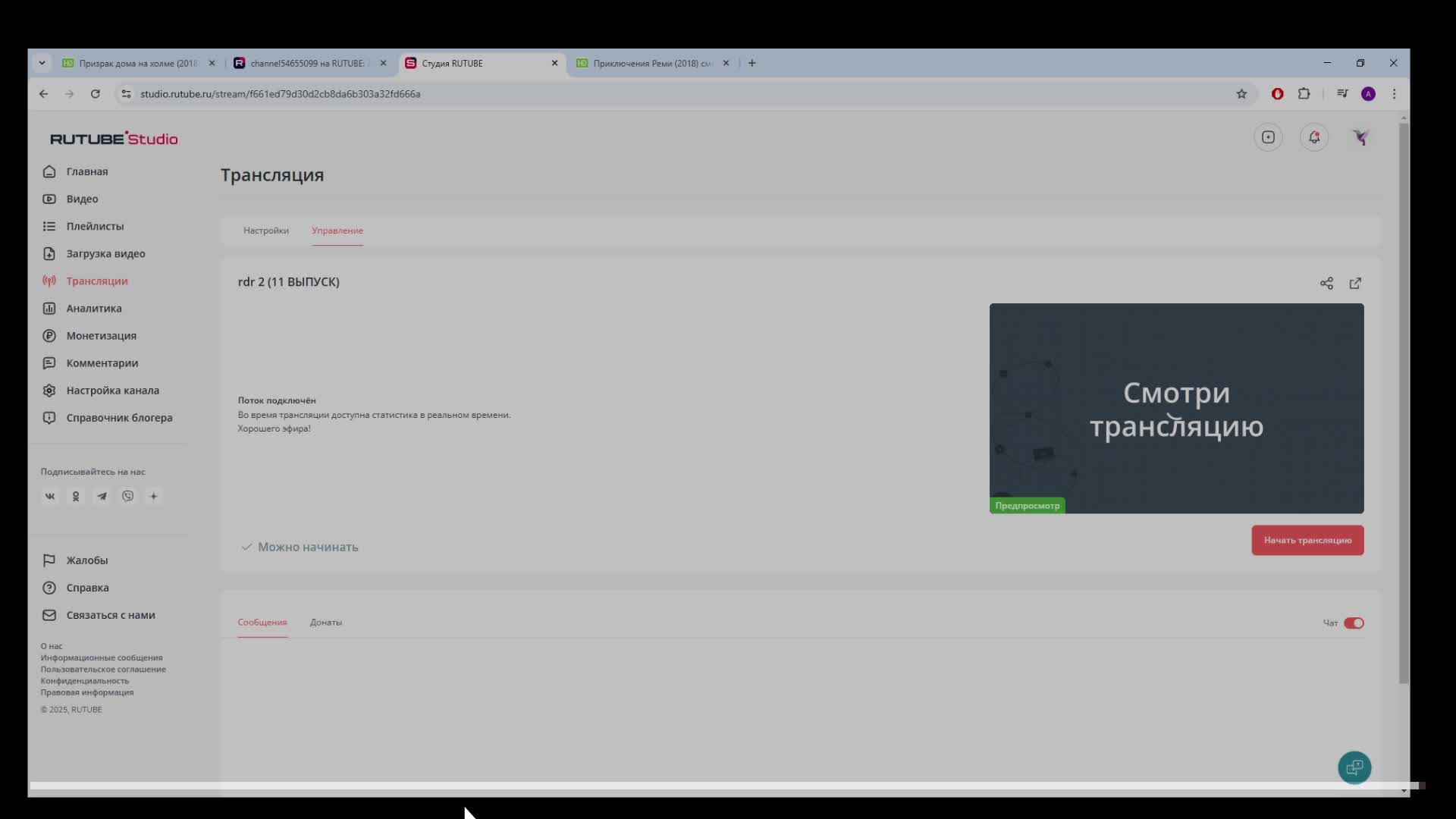Switch to the Настройки tab
This screenshot has height=819, width=1456.
(266, 231)
